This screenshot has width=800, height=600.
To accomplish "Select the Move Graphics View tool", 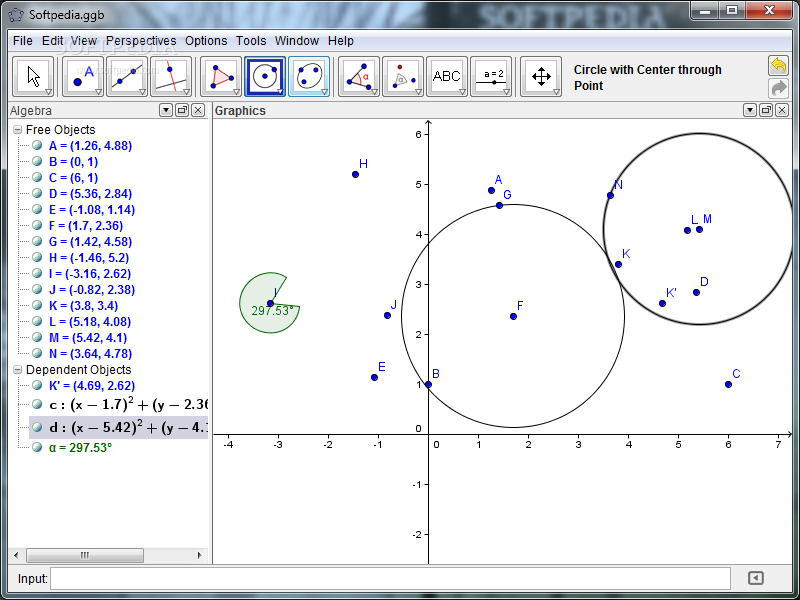I will [x=541, y=77].
